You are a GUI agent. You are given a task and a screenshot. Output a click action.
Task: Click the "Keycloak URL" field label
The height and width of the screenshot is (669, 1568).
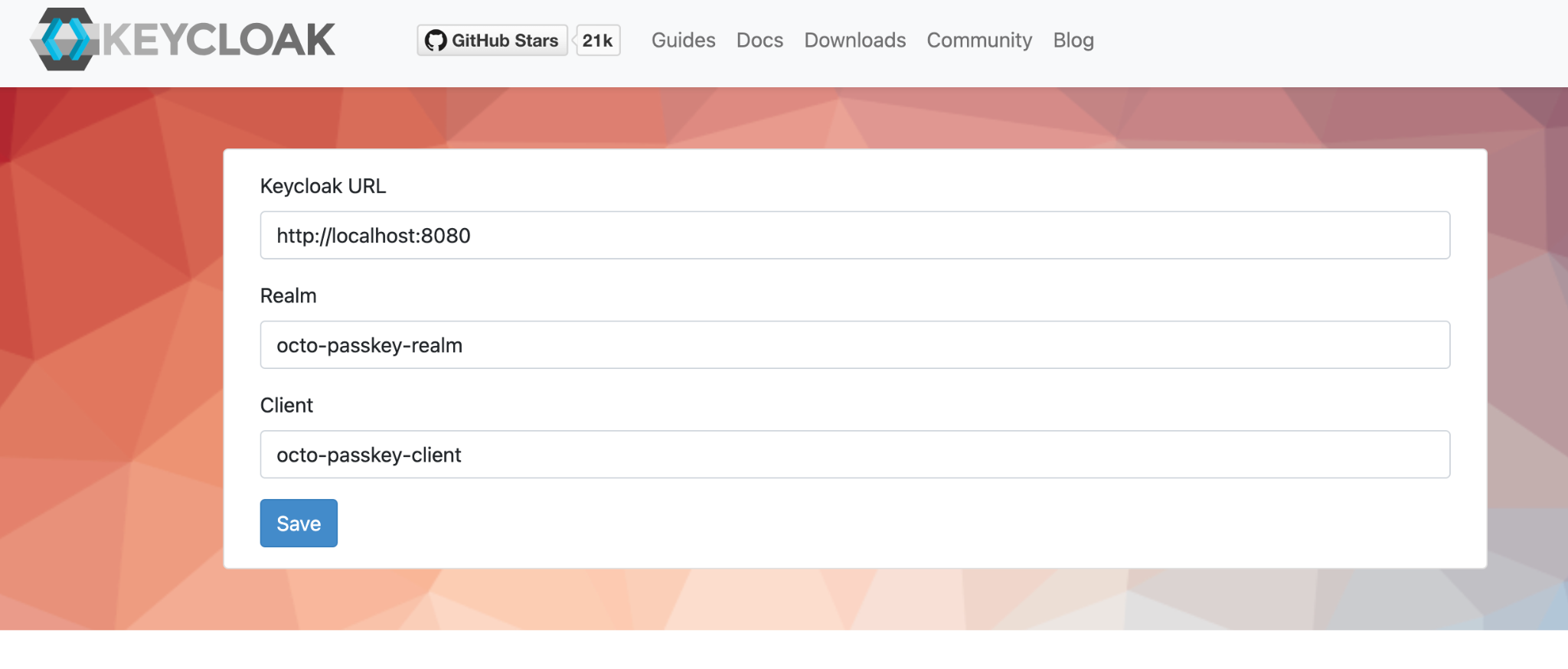(323, 186)
